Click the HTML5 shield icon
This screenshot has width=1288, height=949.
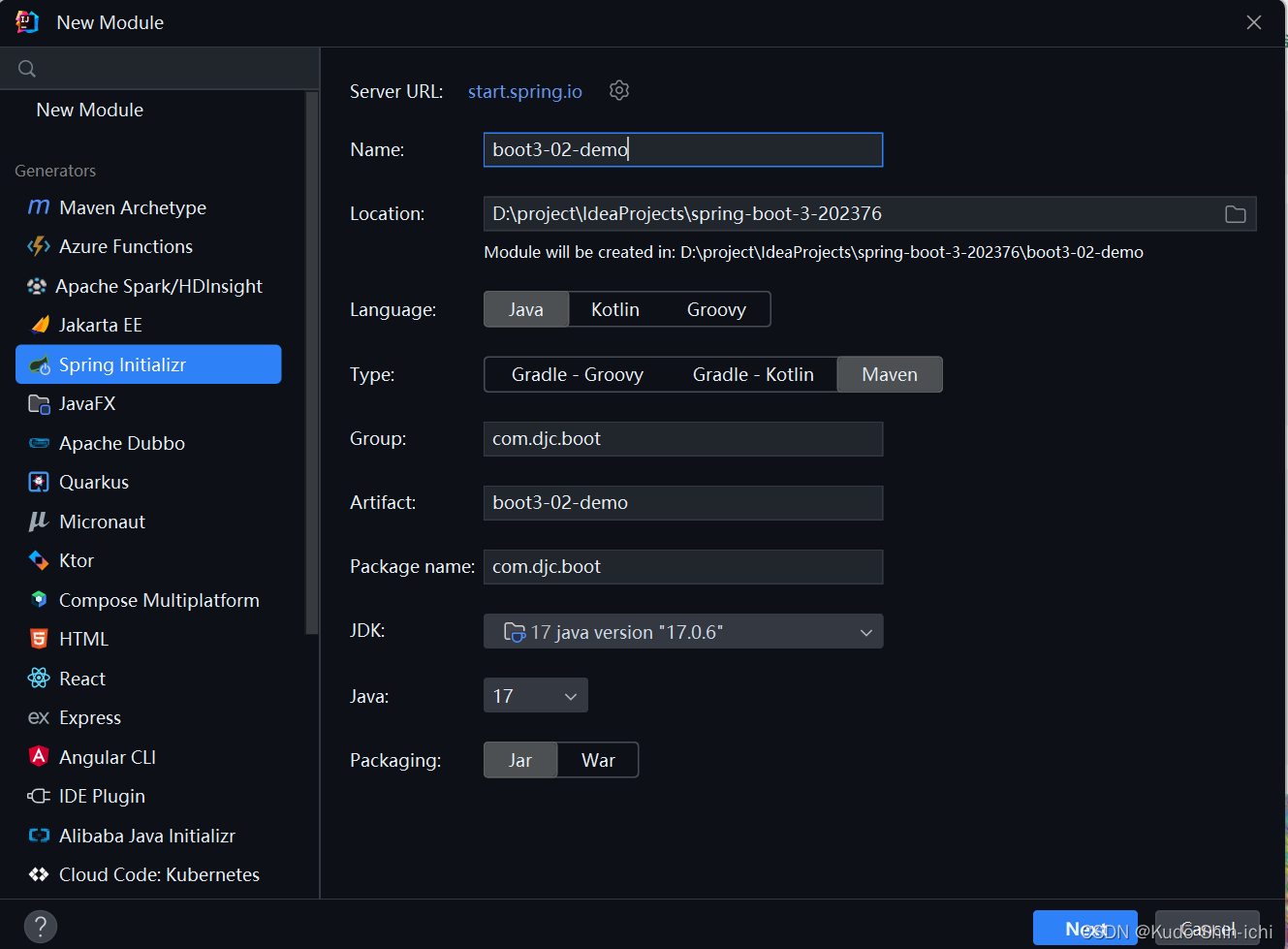coord(39,639)
